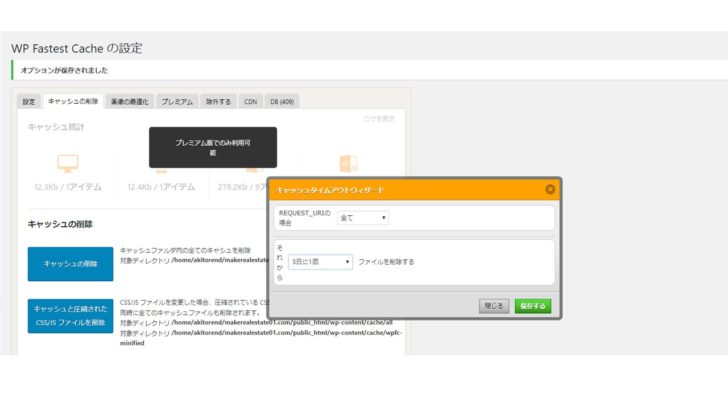Click the blue キャッシュの削除 button
Image resolution: width=728 pixels, height=410 pixels.
pyautogui.click(x=70, y=264)
